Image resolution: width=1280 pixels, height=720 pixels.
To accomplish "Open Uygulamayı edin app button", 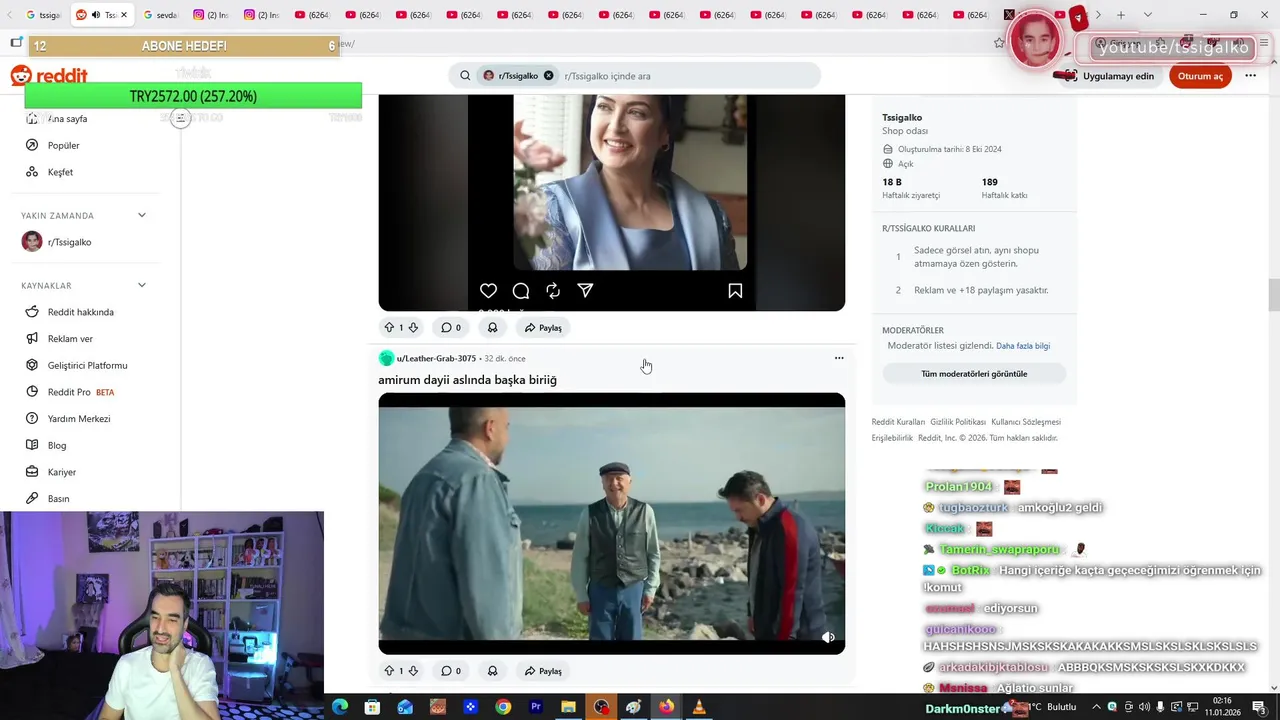I will pyautogui.click(x=1108, y=76).
